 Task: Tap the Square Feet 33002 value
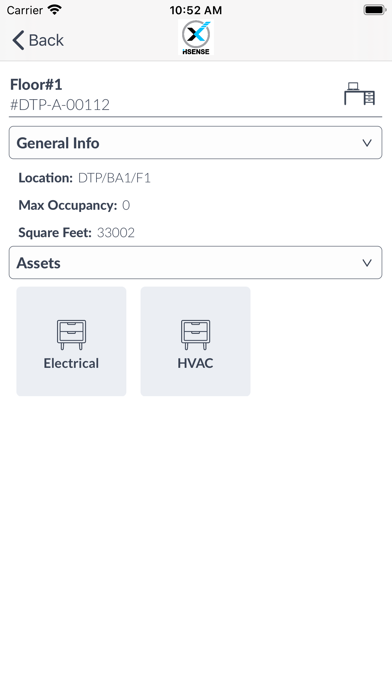116,233
